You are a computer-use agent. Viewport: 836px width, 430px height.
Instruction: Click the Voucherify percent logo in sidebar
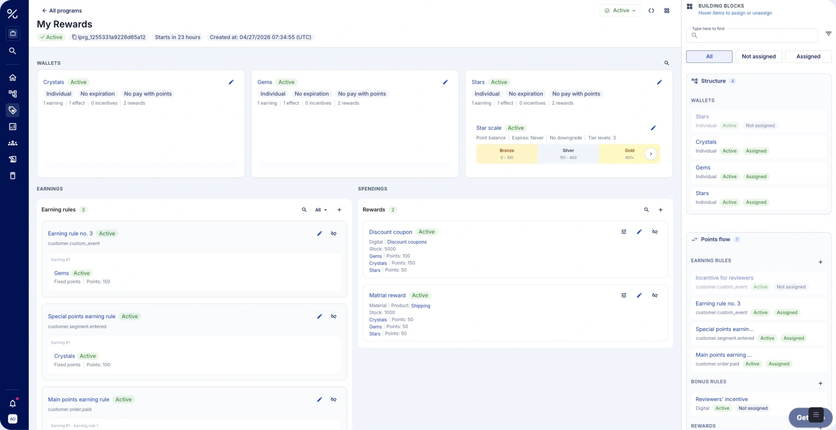12,14
